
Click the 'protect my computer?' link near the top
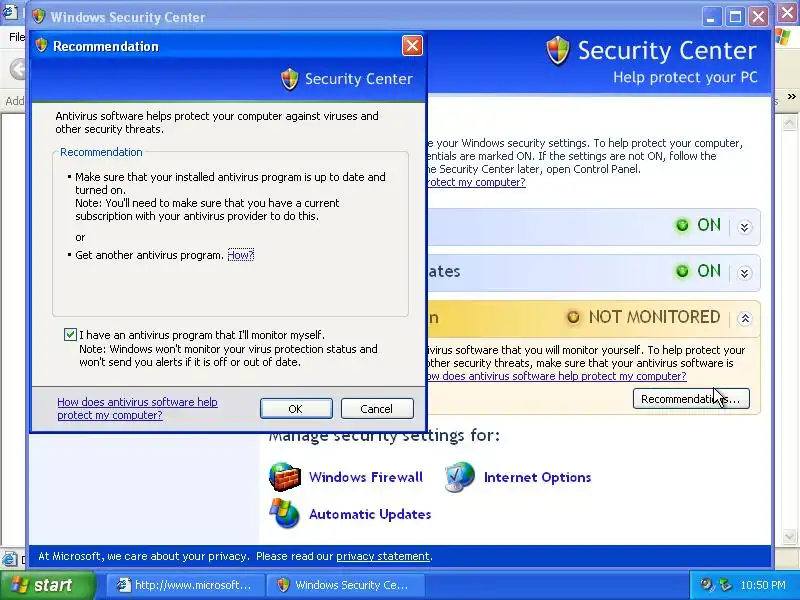(x=476, y=182)
